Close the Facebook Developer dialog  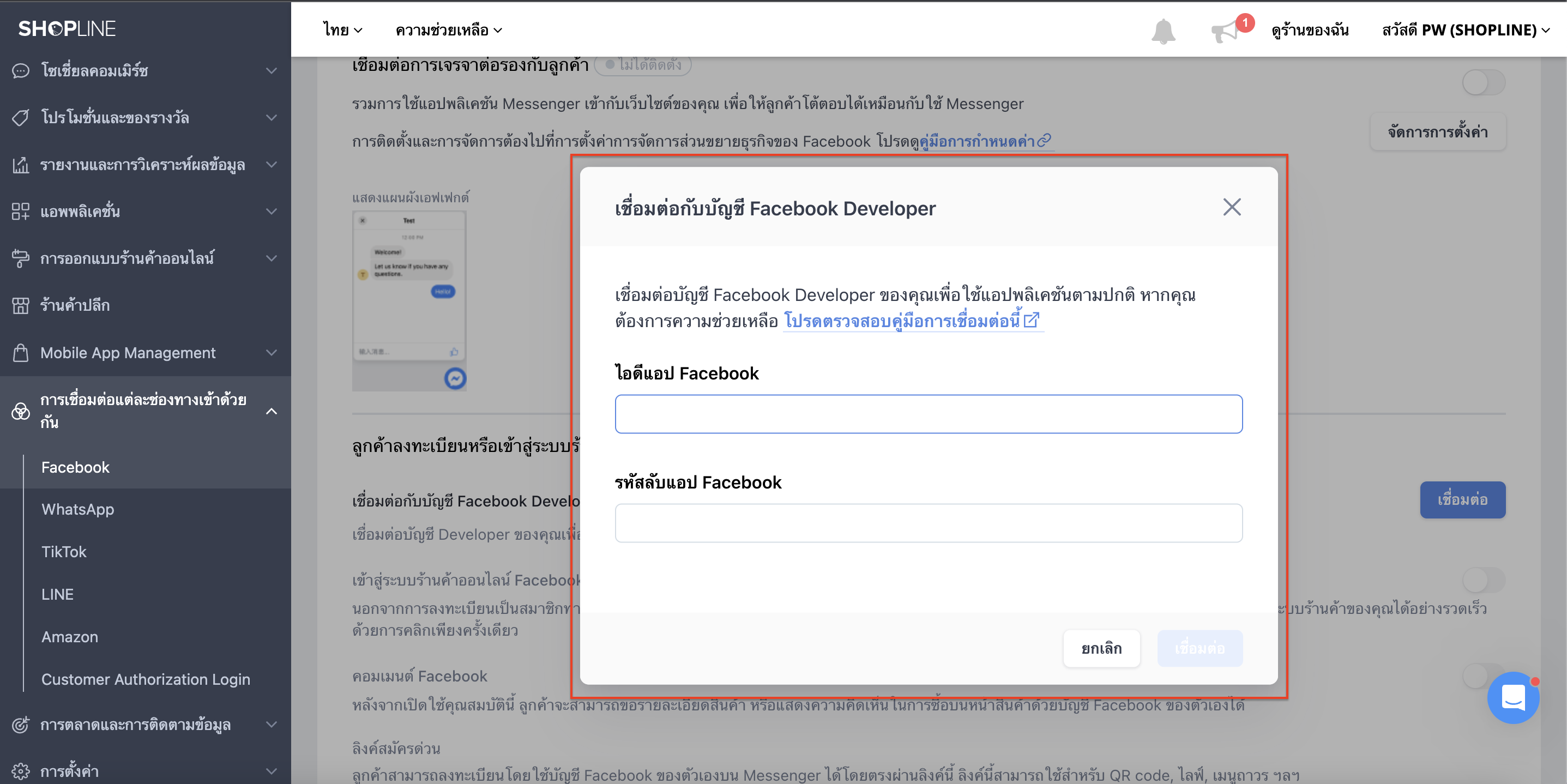coord(1232,207)
